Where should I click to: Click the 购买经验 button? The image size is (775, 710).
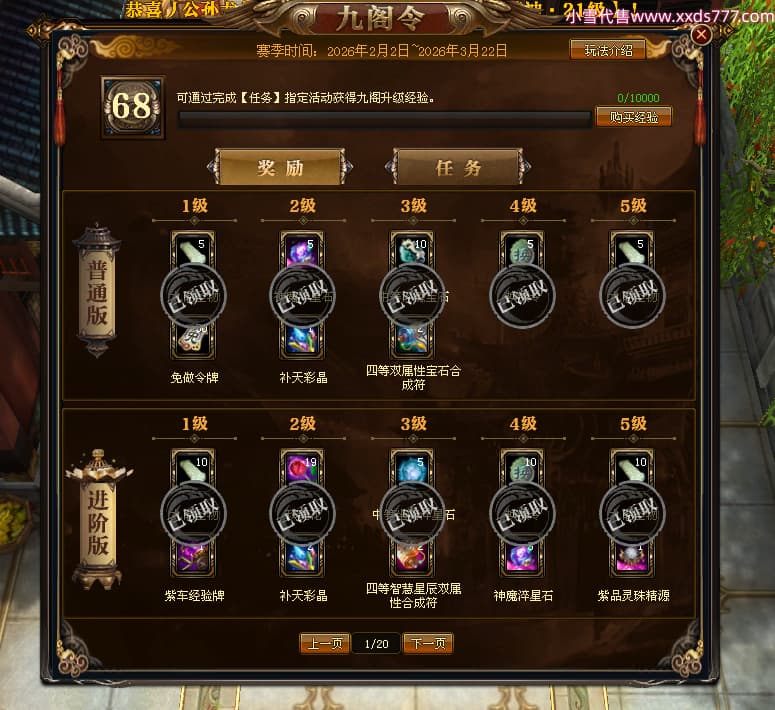coord(634,117)
